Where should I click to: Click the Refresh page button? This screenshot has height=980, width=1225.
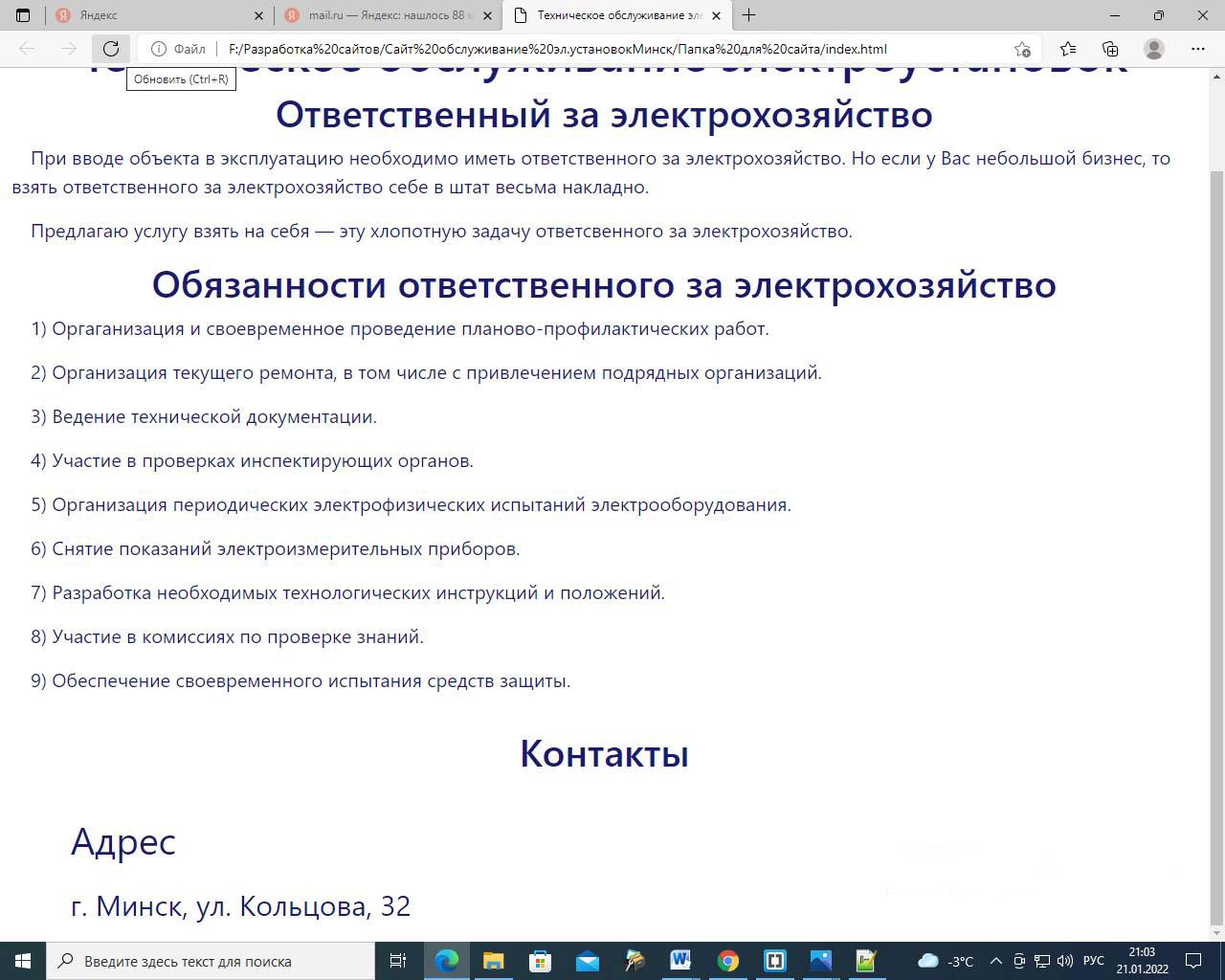tap(111, 49)
